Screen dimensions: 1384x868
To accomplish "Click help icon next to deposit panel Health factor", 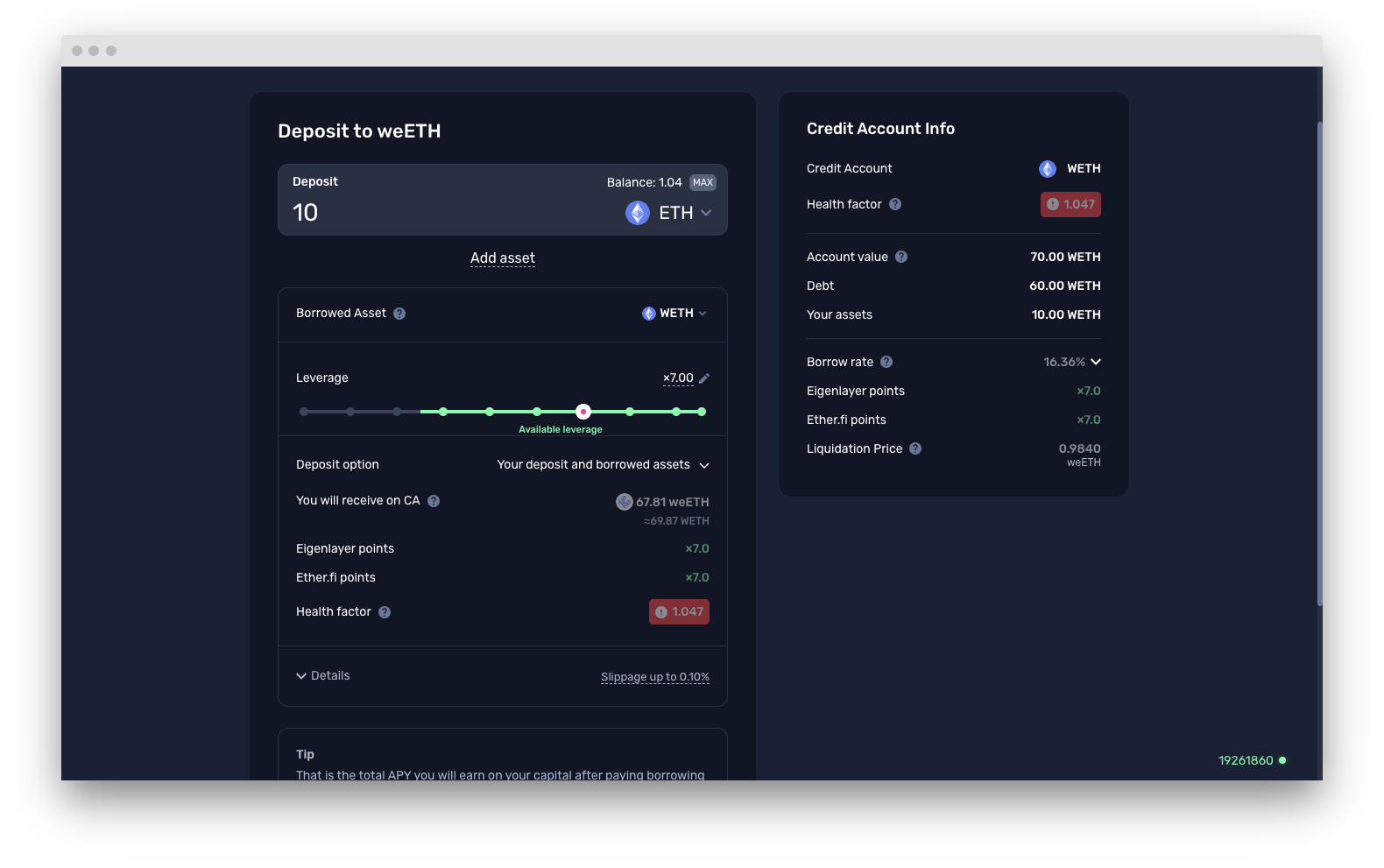I will pos(385,612).
